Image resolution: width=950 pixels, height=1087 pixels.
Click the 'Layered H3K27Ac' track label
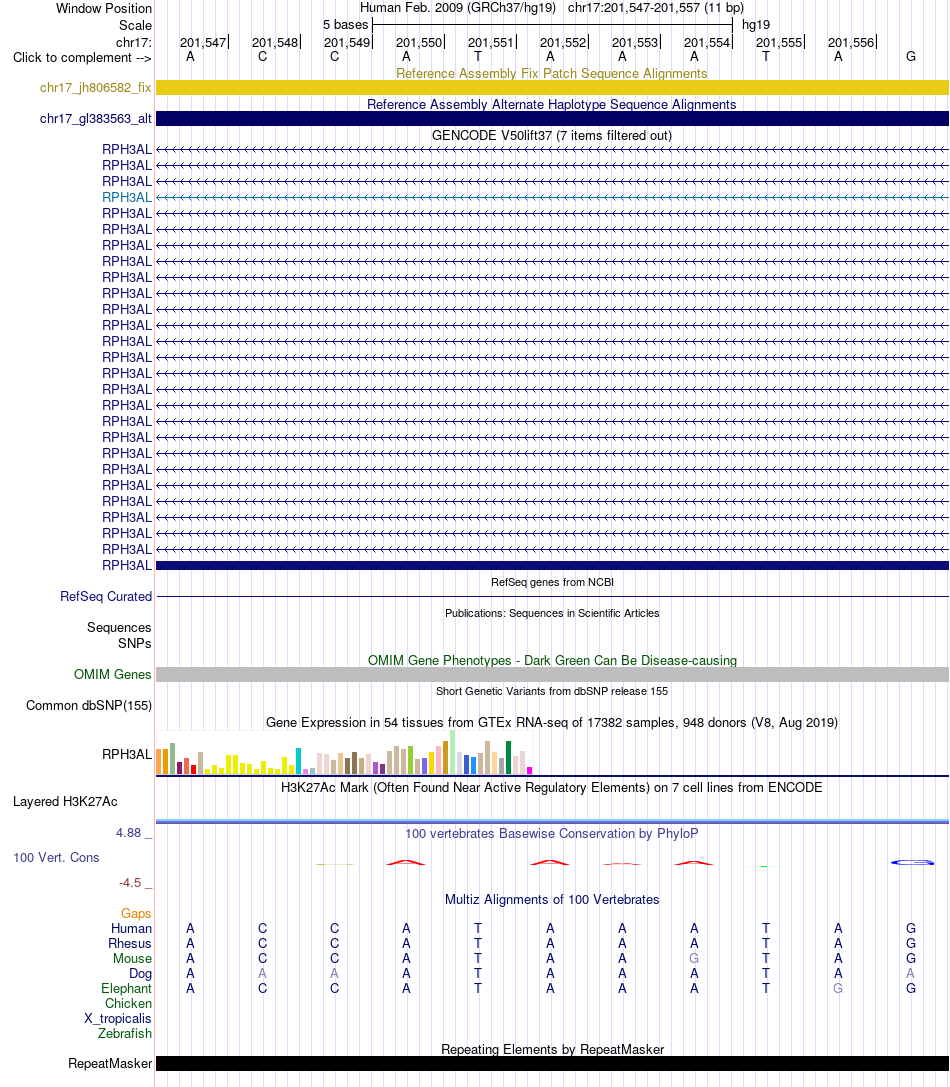(x=65, y=801)
